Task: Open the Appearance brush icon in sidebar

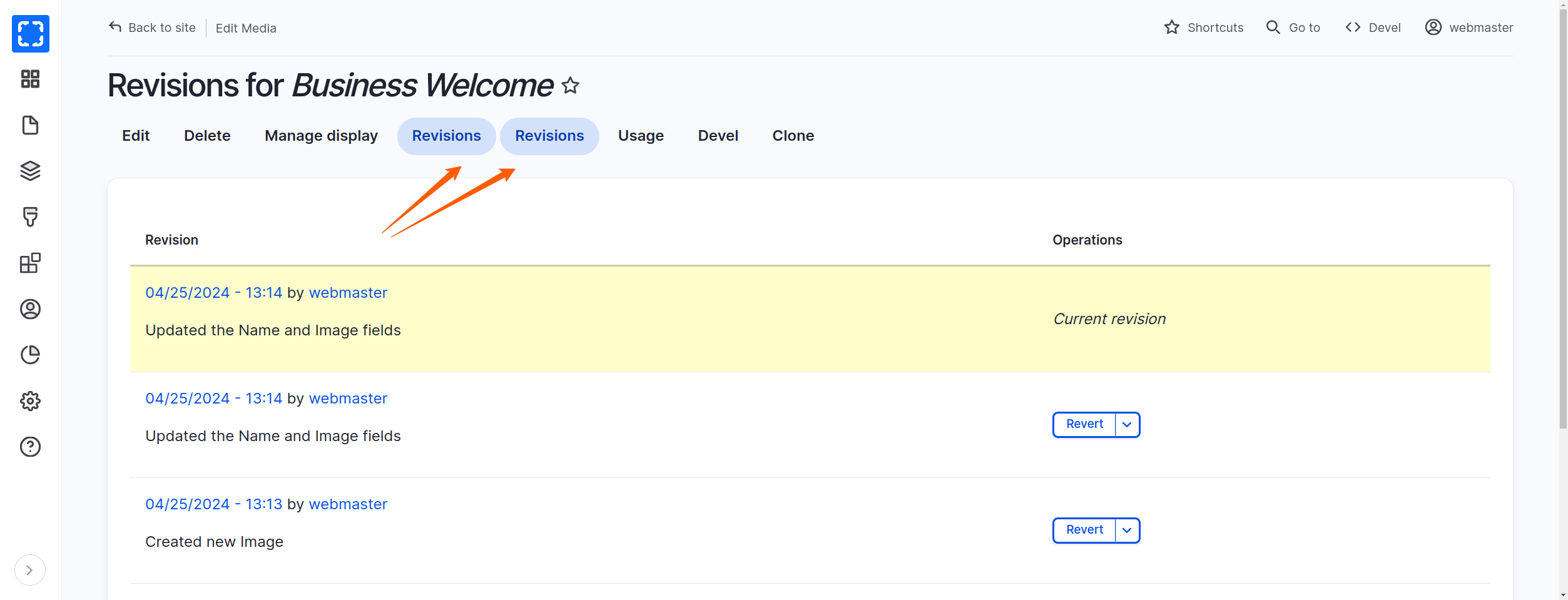Action: [30, 217]
